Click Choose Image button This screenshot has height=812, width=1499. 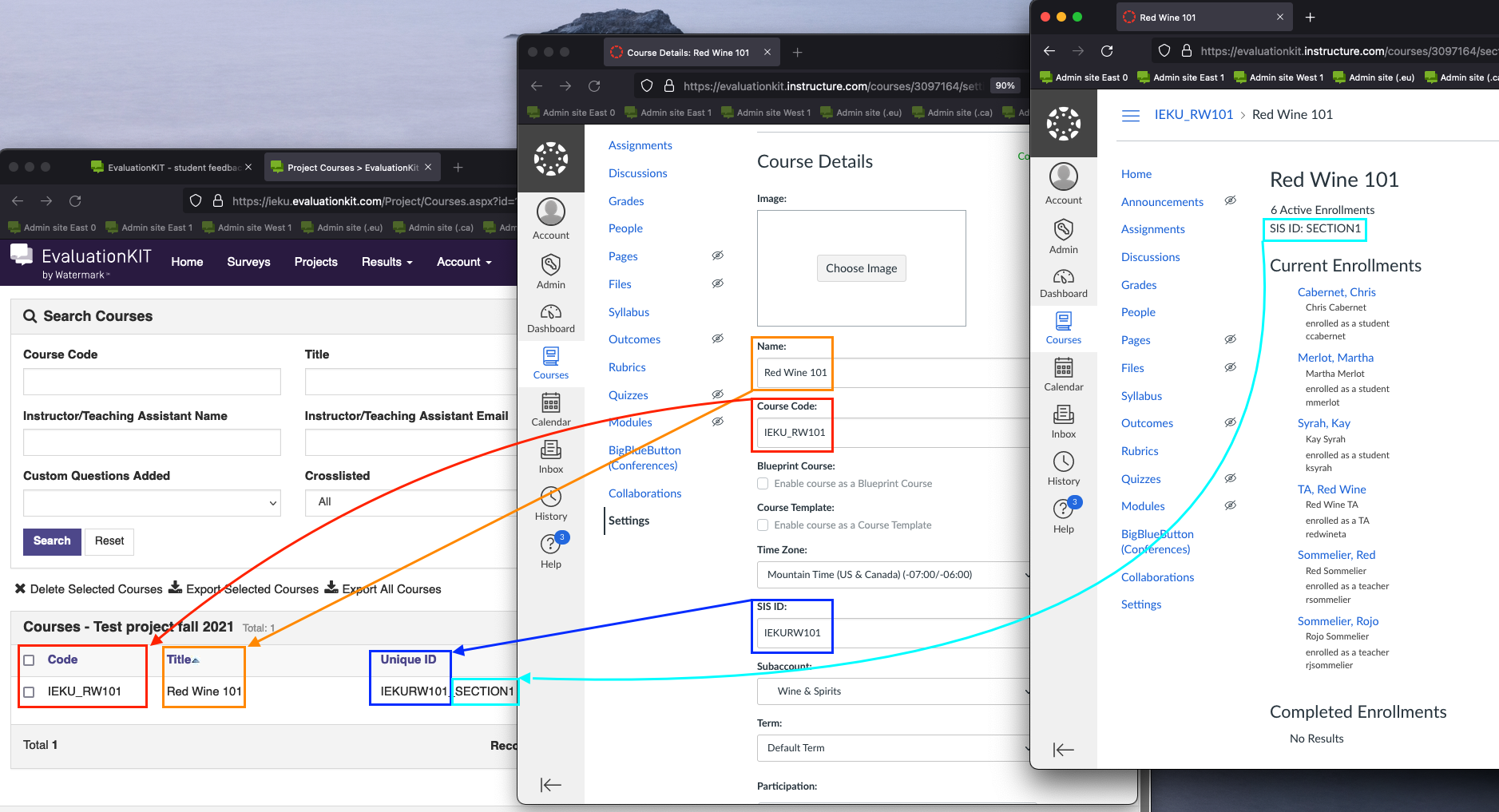click(861, 268)
